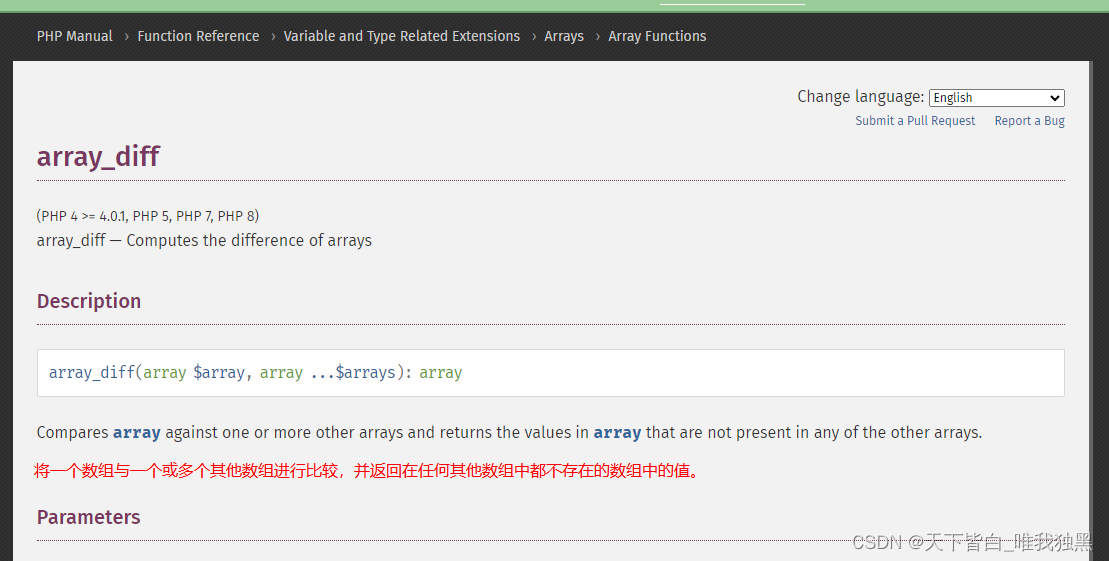Click the array return type in signature
Viewport: 1109px width, 561px height.
pyautogui.click(x=441, y=373)
